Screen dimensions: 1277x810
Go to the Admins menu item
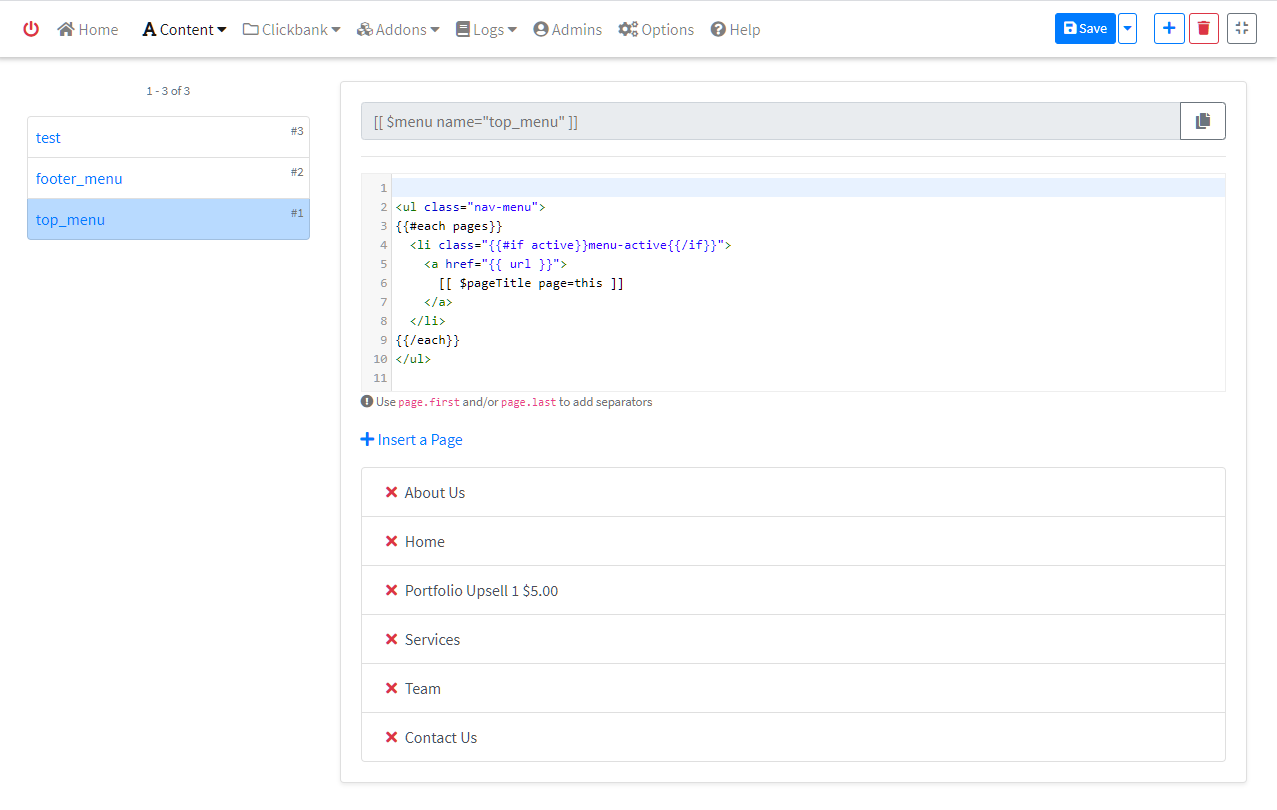click(x=567, y=29)
